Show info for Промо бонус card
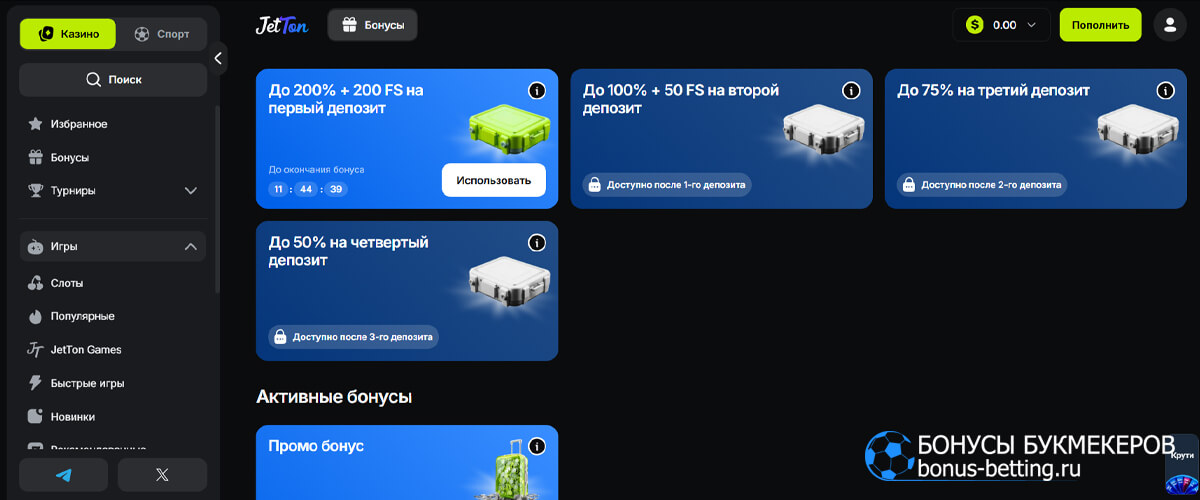1200x500 pixels. click(537, 447)
